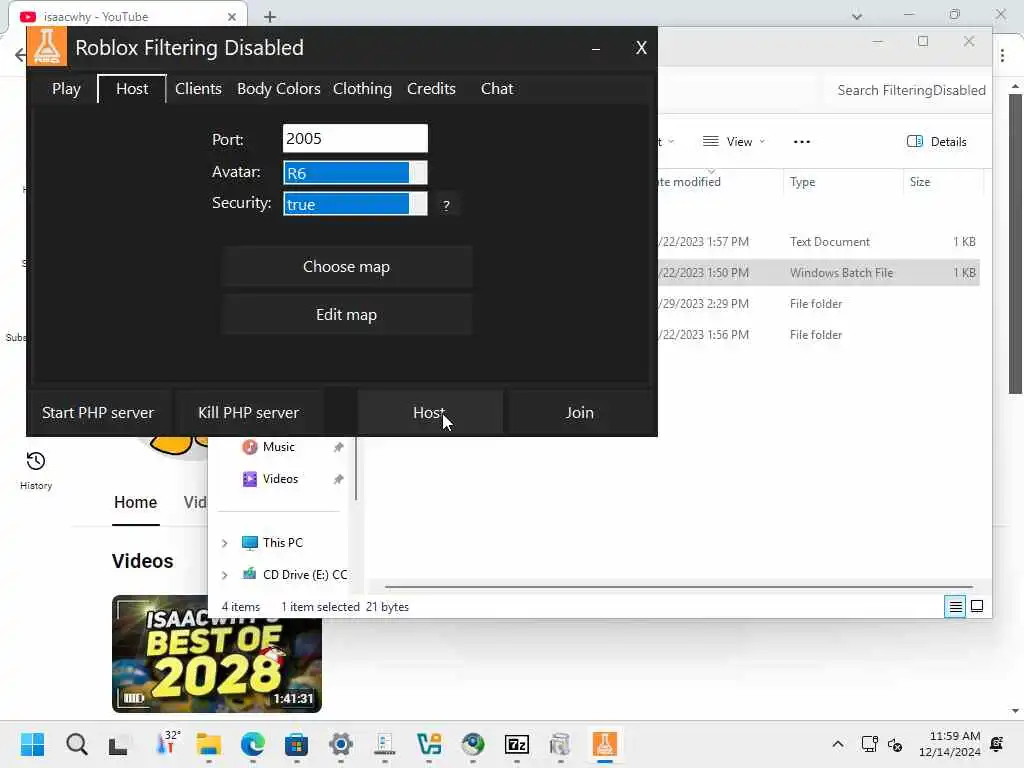This screenshot has height=768, width=1024.
Task: Click the Choose map button
Action: (346, 266)
